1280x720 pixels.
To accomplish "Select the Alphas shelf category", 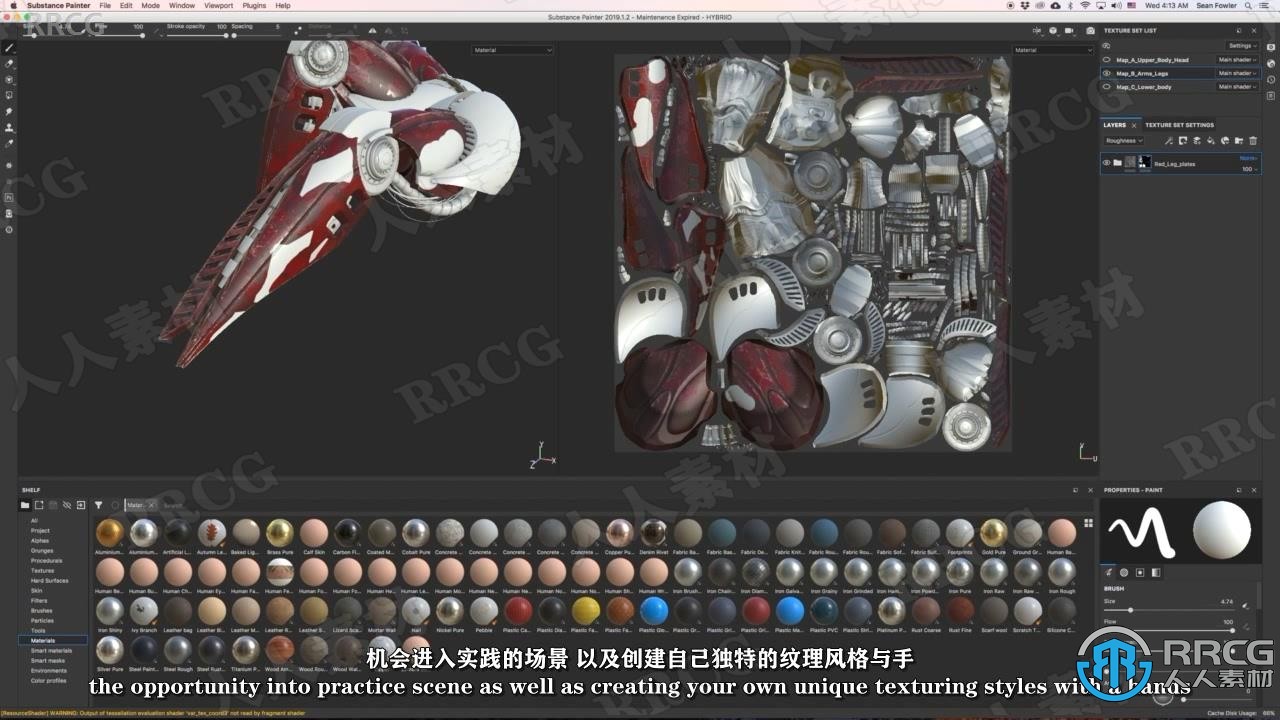I will tap(40, 541).
